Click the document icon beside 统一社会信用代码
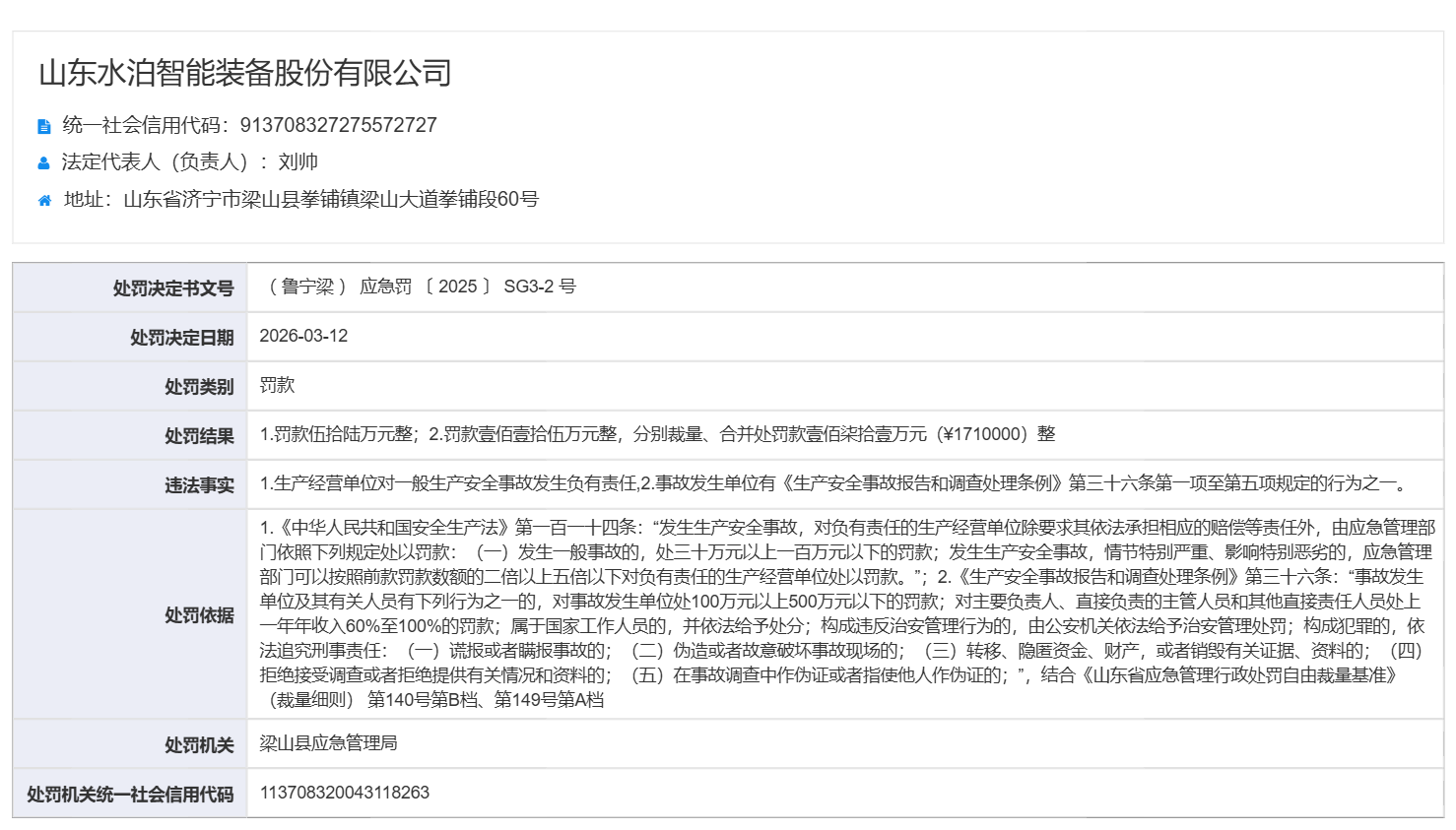Image resolution: width=1456 pixels, height=830 pixels. point(44,126)
